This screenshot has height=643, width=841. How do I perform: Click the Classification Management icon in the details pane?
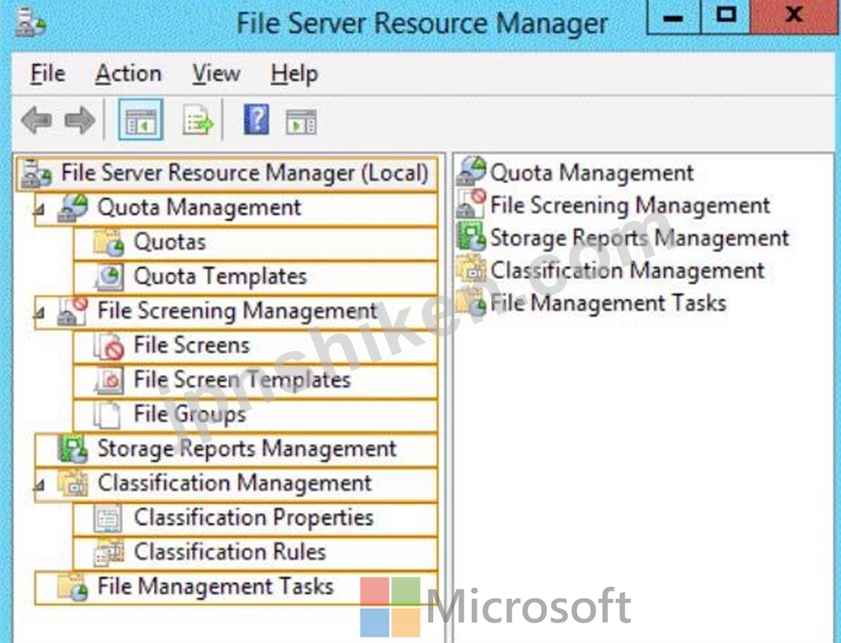tap(471, 269)
